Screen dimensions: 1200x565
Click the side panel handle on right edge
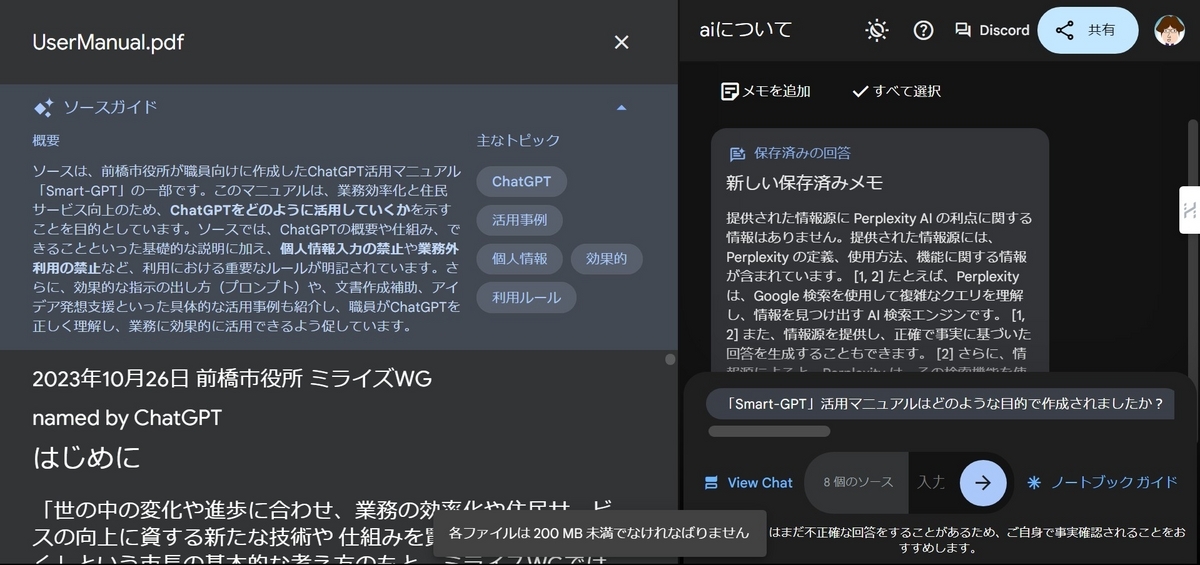pos(1189,210)
